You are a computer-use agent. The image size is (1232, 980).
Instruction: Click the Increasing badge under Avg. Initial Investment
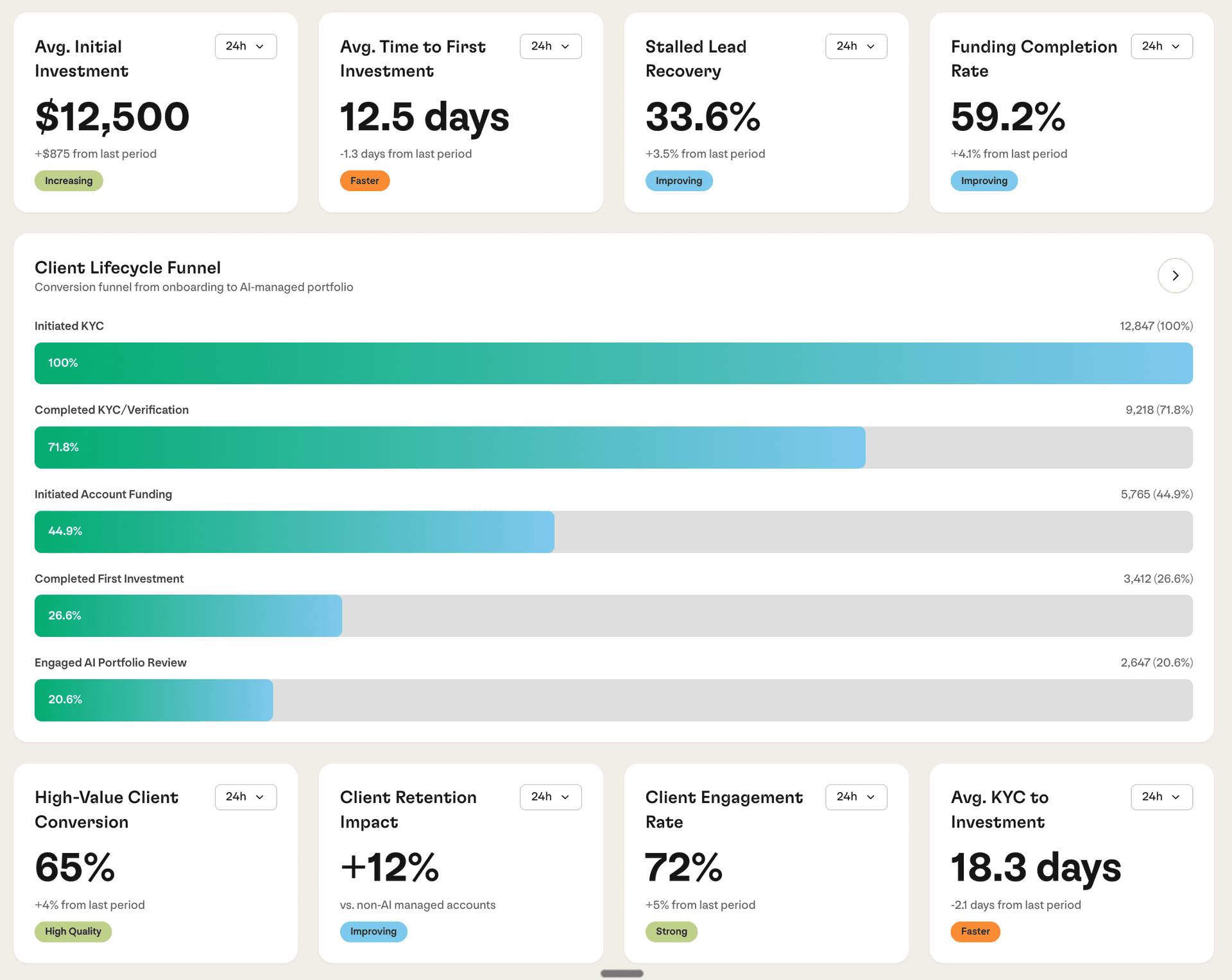coord(68,180)
